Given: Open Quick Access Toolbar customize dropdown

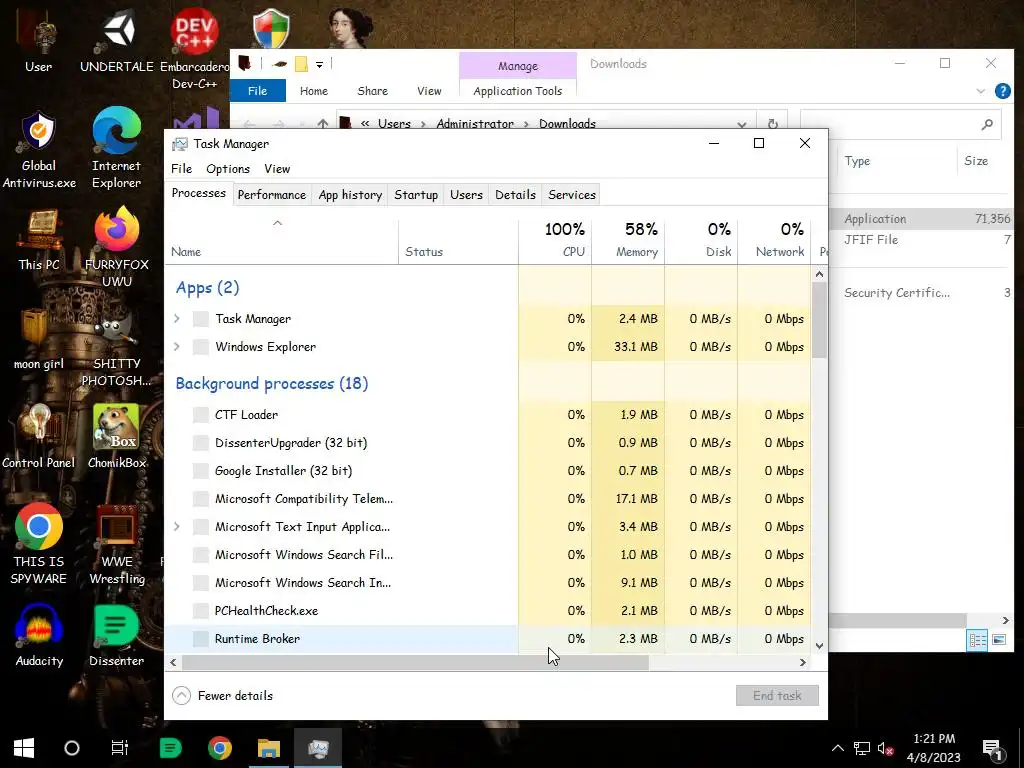Looking at the screenshot, I should (319, 64).
